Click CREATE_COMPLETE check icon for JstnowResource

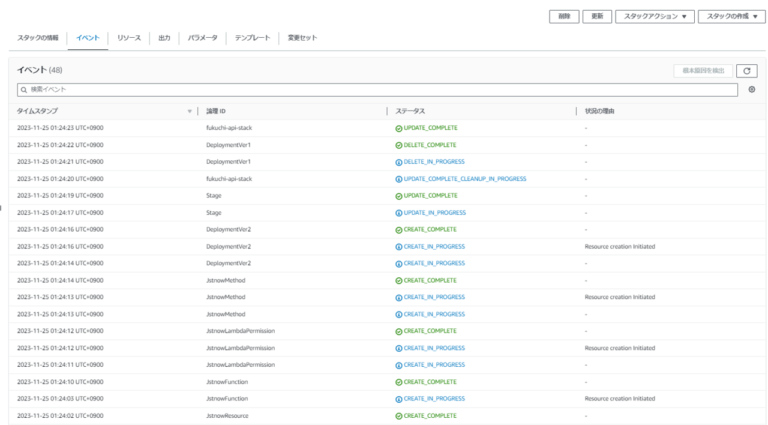click(x=399, y=416)
